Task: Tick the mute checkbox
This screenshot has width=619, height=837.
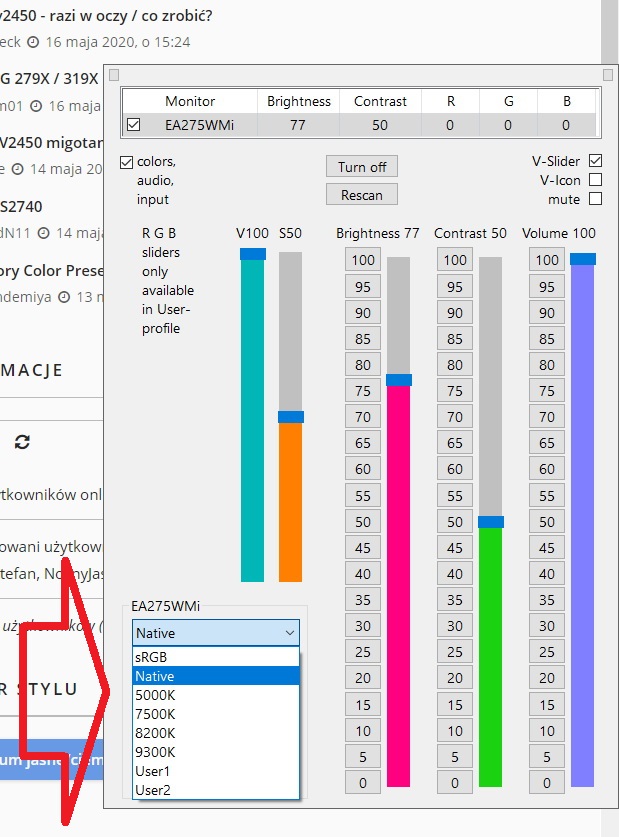Action: pos(596,199)
